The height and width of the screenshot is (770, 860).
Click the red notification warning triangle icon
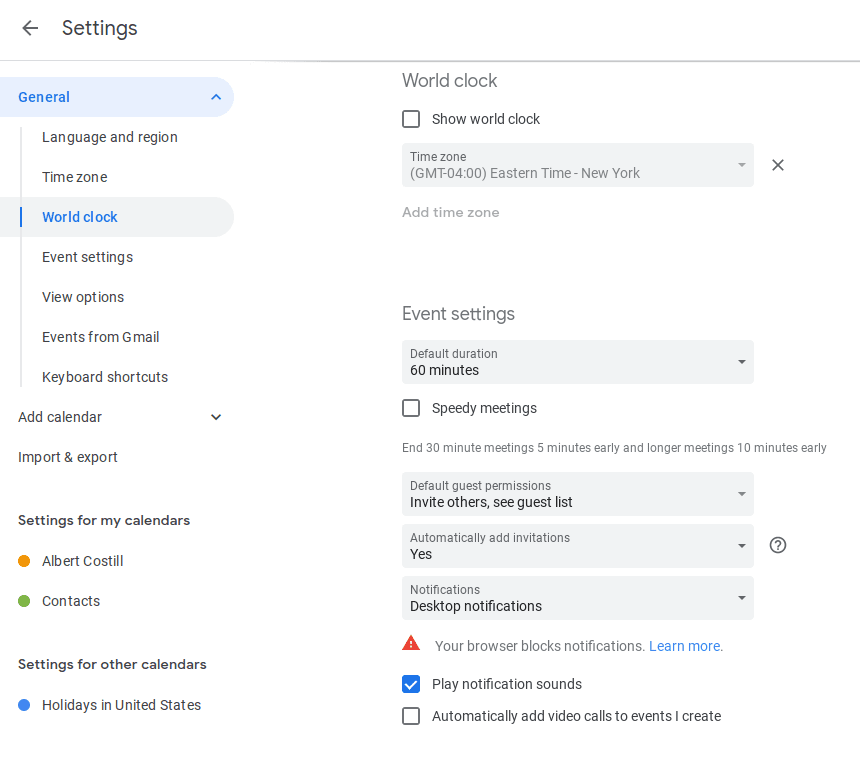(x=411, y=644)
